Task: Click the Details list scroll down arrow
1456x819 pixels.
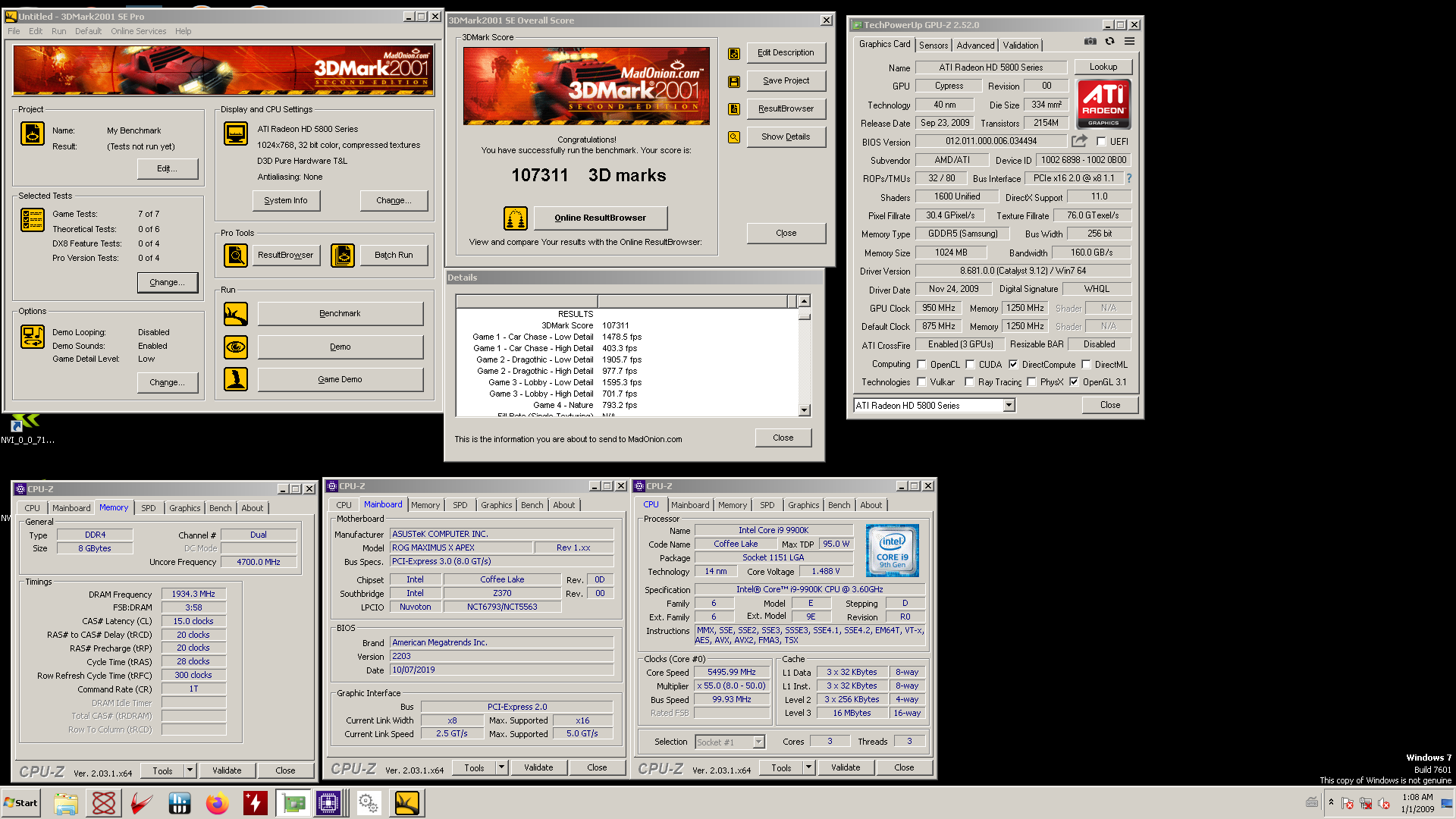Action: click(x=805, y=410)
